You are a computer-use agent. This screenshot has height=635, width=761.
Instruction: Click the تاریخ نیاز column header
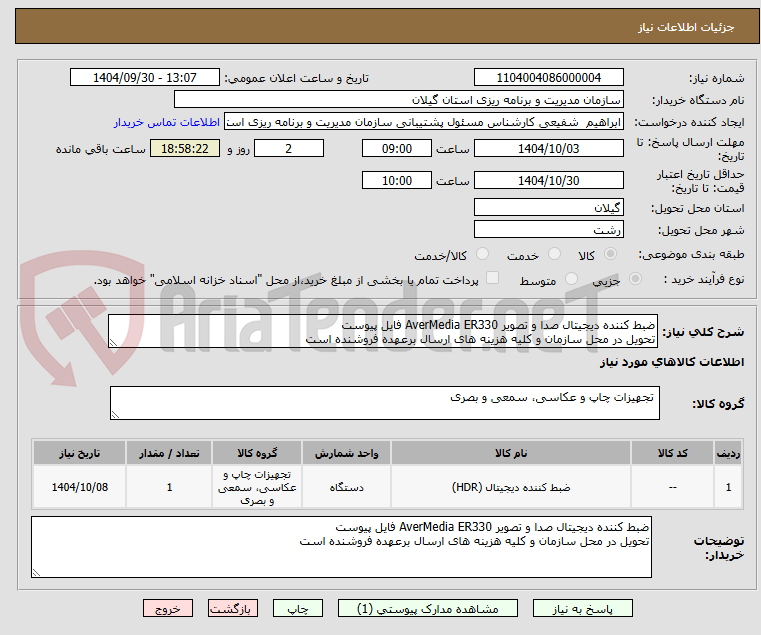point(80,453)
